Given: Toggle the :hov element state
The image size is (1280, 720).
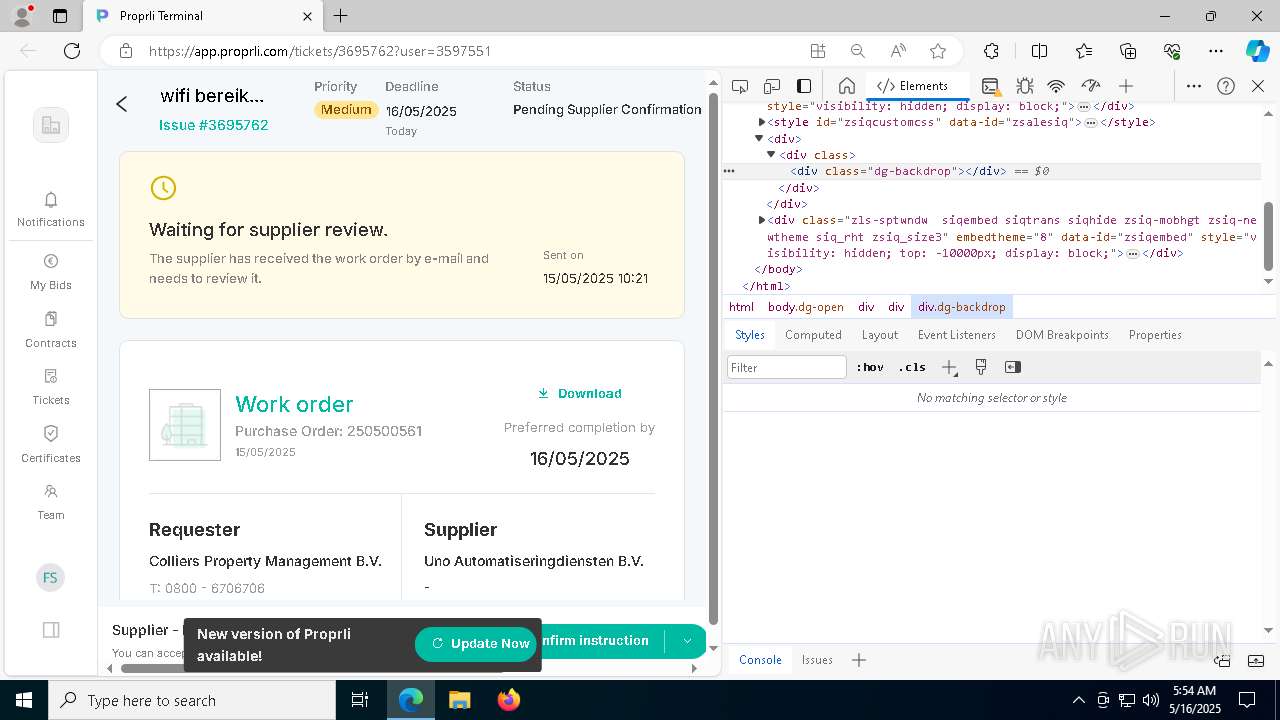Looking at the screenshot, I should coord(870,367).
